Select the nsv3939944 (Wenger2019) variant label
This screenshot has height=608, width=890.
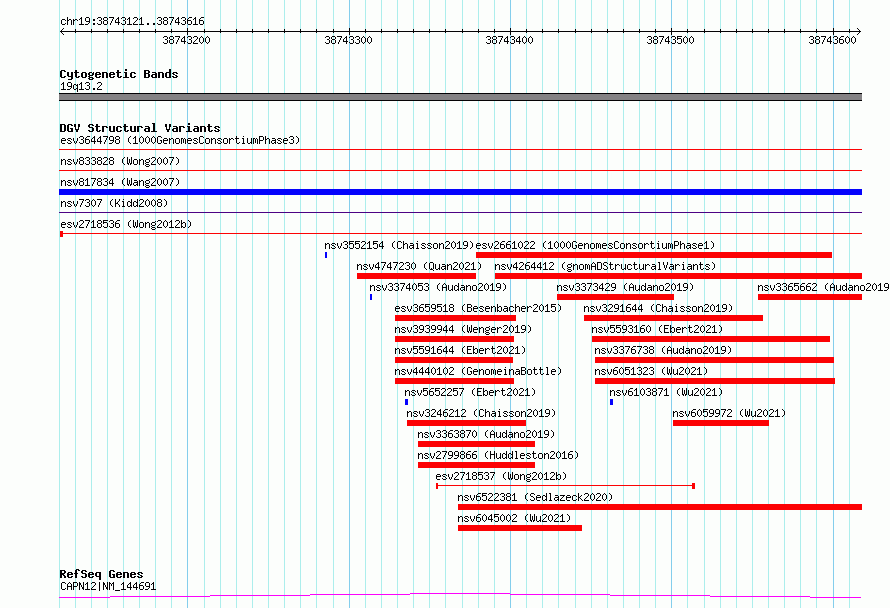463,329
